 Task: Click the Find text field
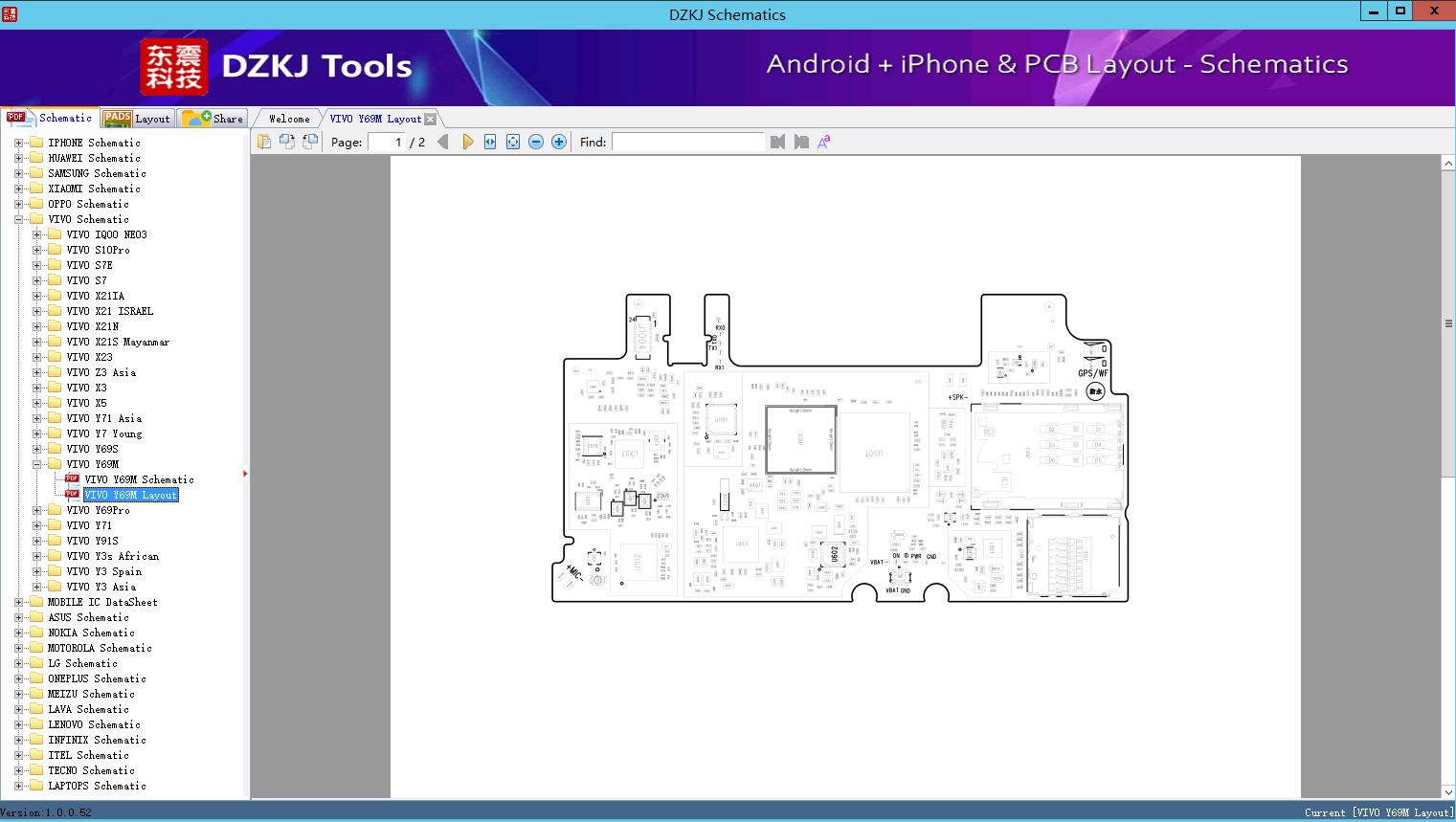[688, 142]
